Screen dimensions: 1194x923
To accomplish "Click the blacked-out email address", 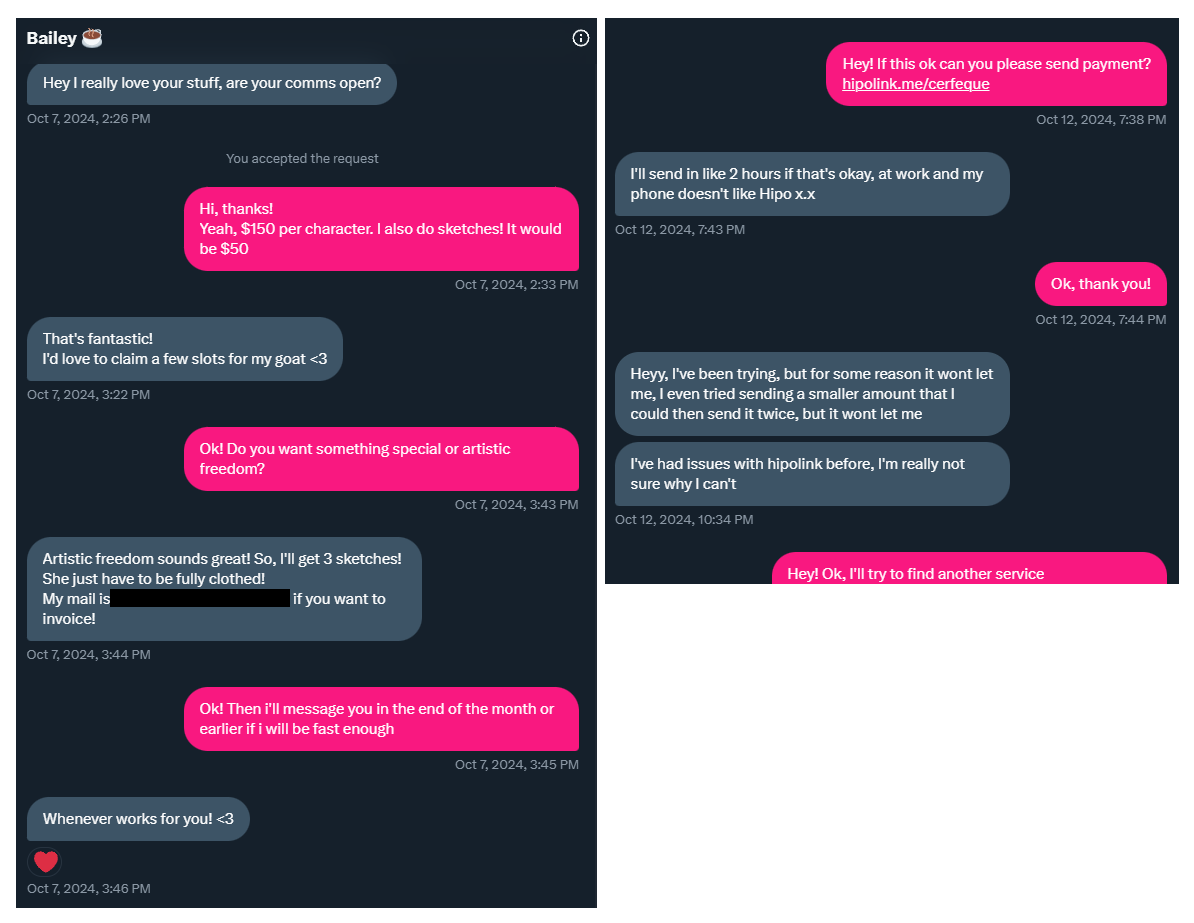I will (x=200, y=599).
